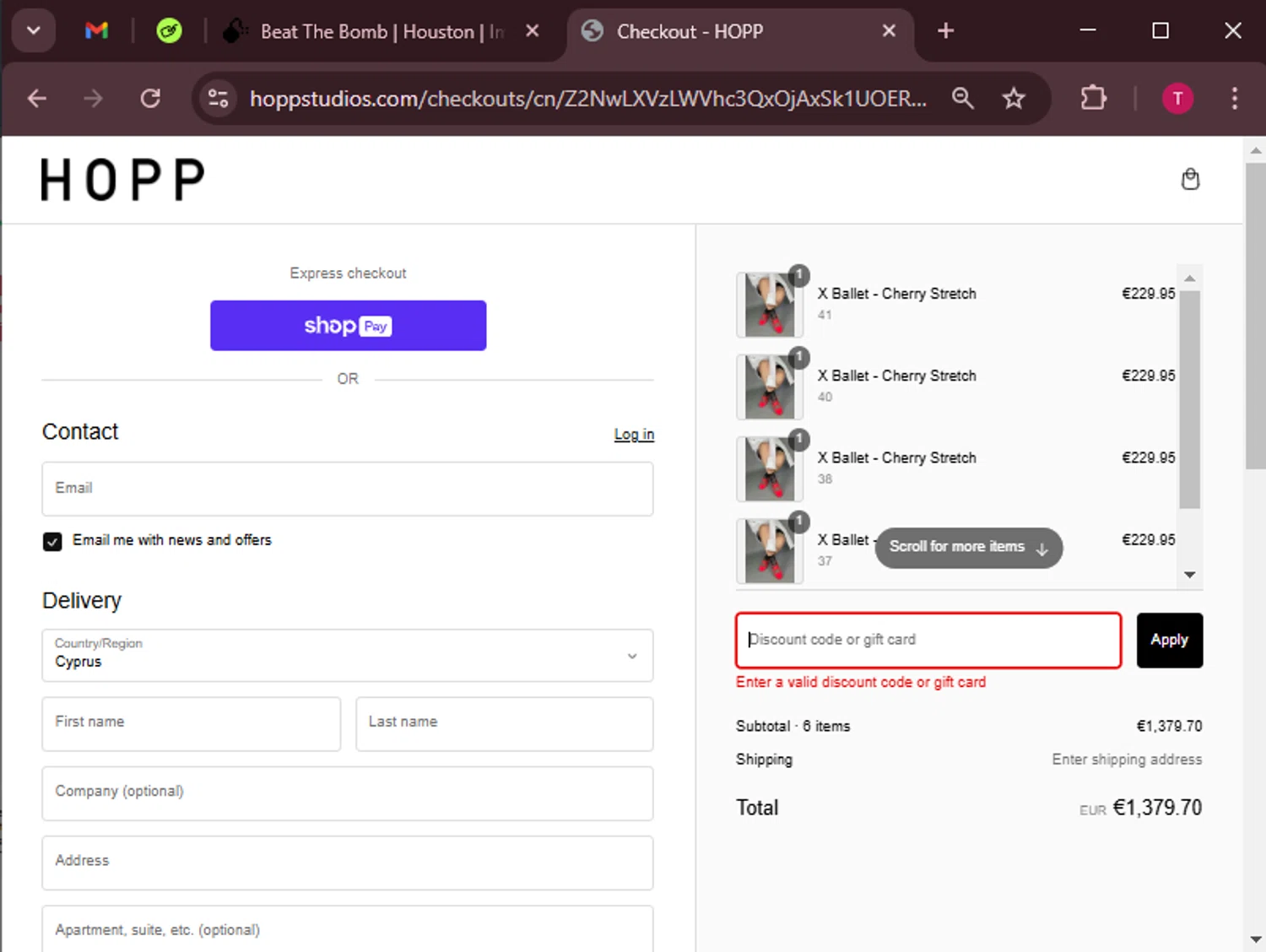Focus the Apartment, suite, etc. field
The height and width of the screenshot is (952, 1266).
pyautogui.click(x=348, y=929)
